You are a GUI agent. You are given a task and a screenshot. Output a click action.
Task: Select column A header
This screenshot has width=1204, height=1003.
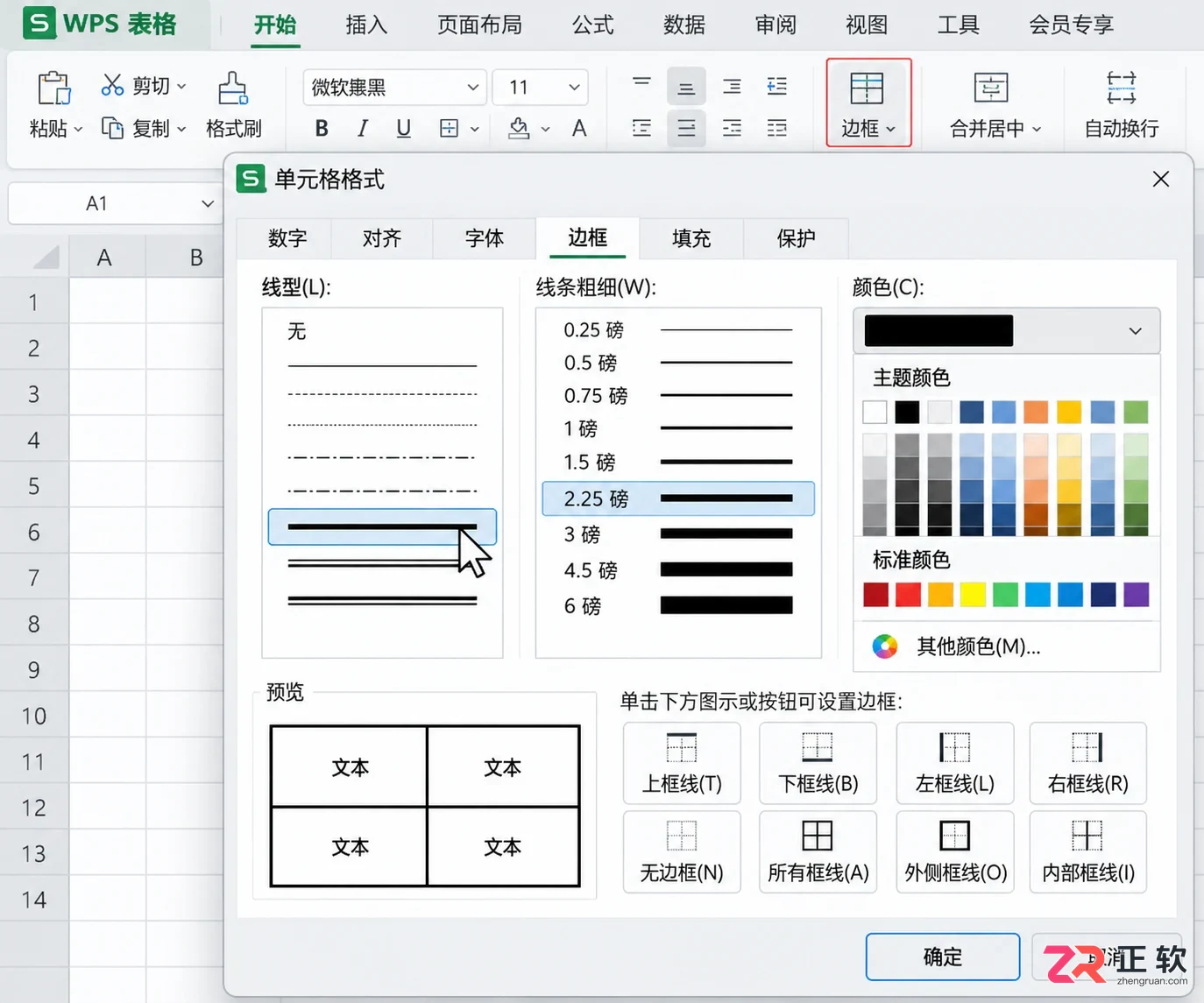click(x=105, y=258)
